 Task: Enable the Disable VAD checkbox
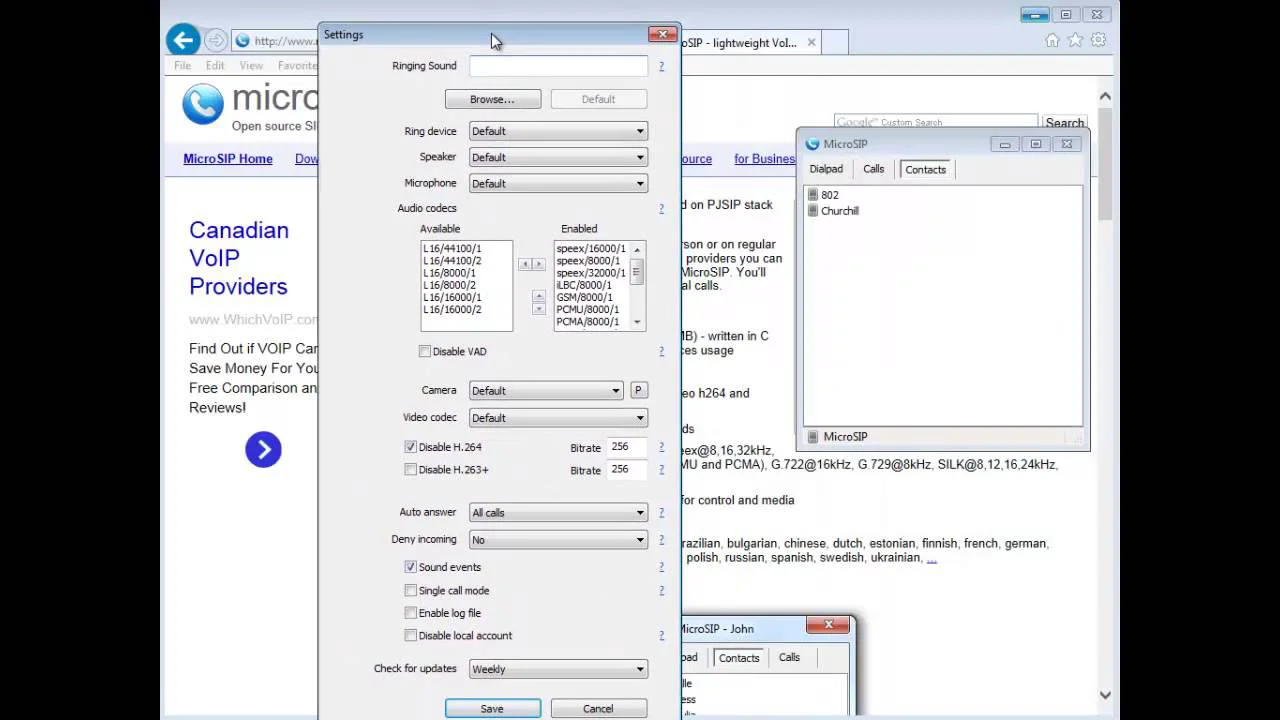425,352
